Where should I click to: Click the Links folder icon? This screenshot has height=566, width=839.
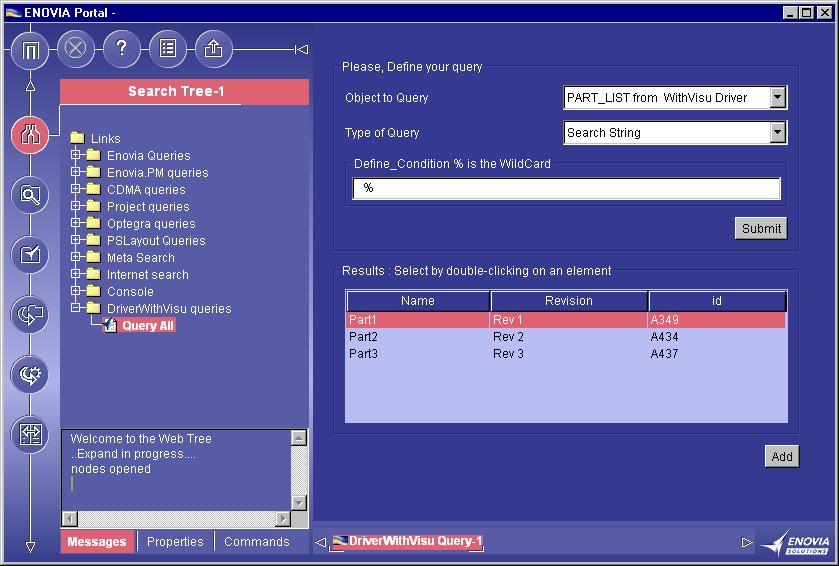pos(78,138)
